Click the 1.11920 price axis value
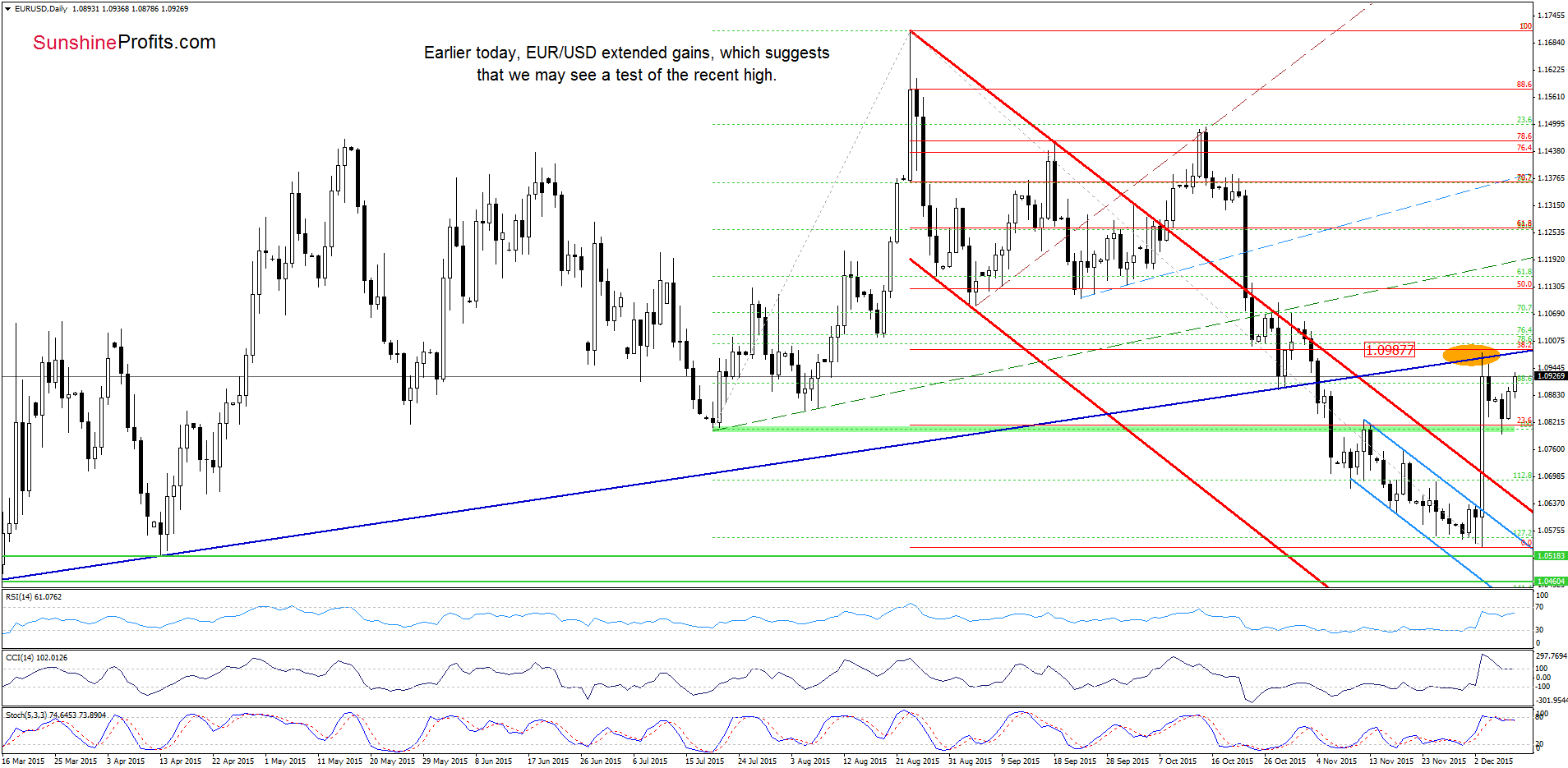The width and height of the screenshot is (1568, 768). 1551,260
